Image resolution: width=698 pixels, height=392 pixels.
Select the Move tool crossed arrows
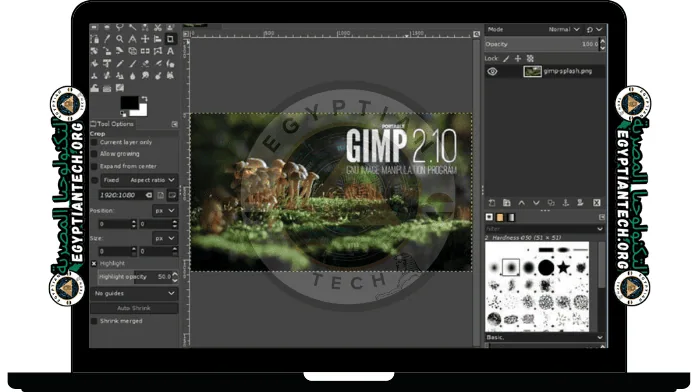coord(145,39)
